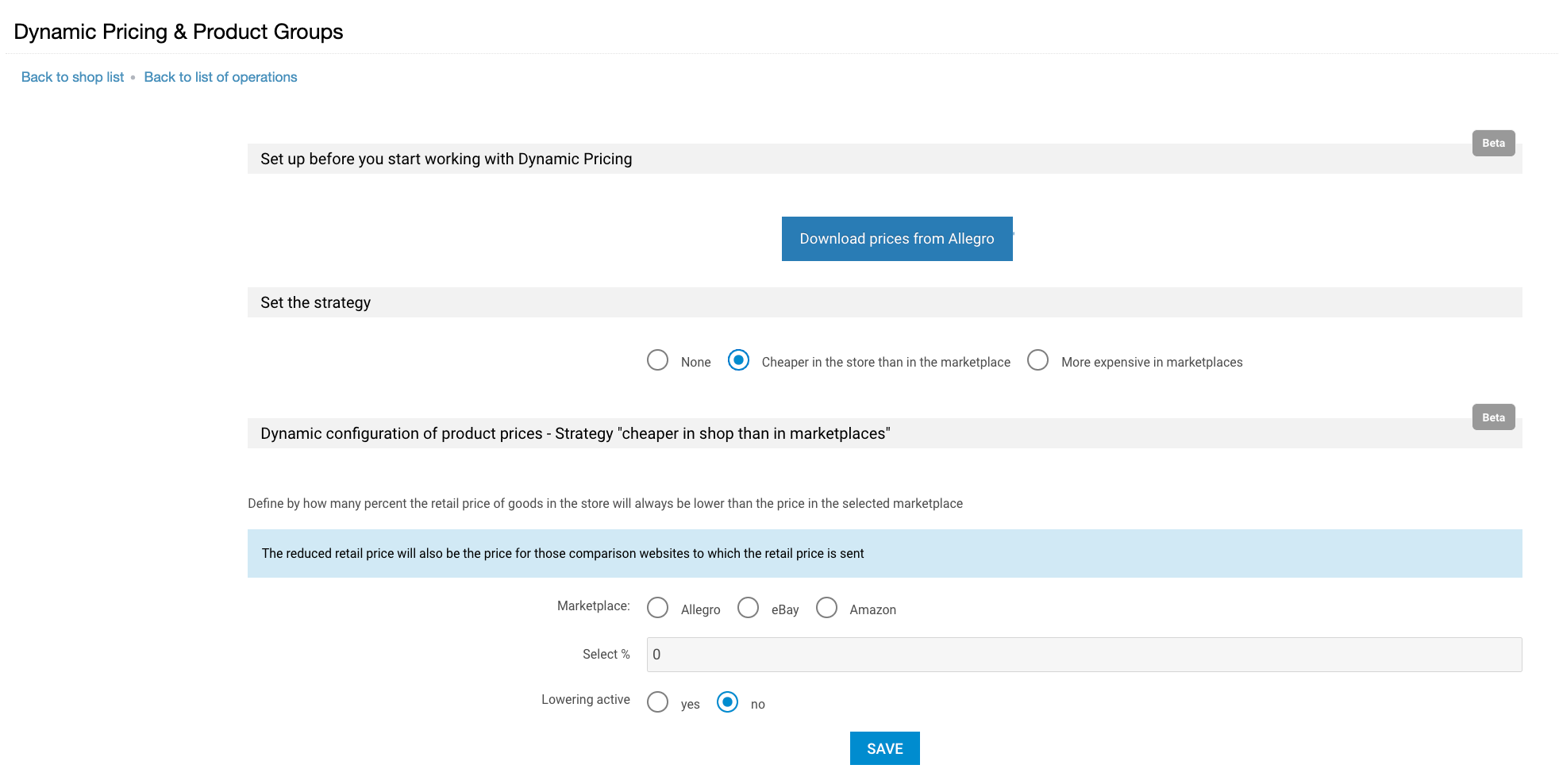Choose Amazon as the marketplace
Image resolution: width=1559 pixels, height=784 pixels.
pyautogui.click(x=826, y=608)
